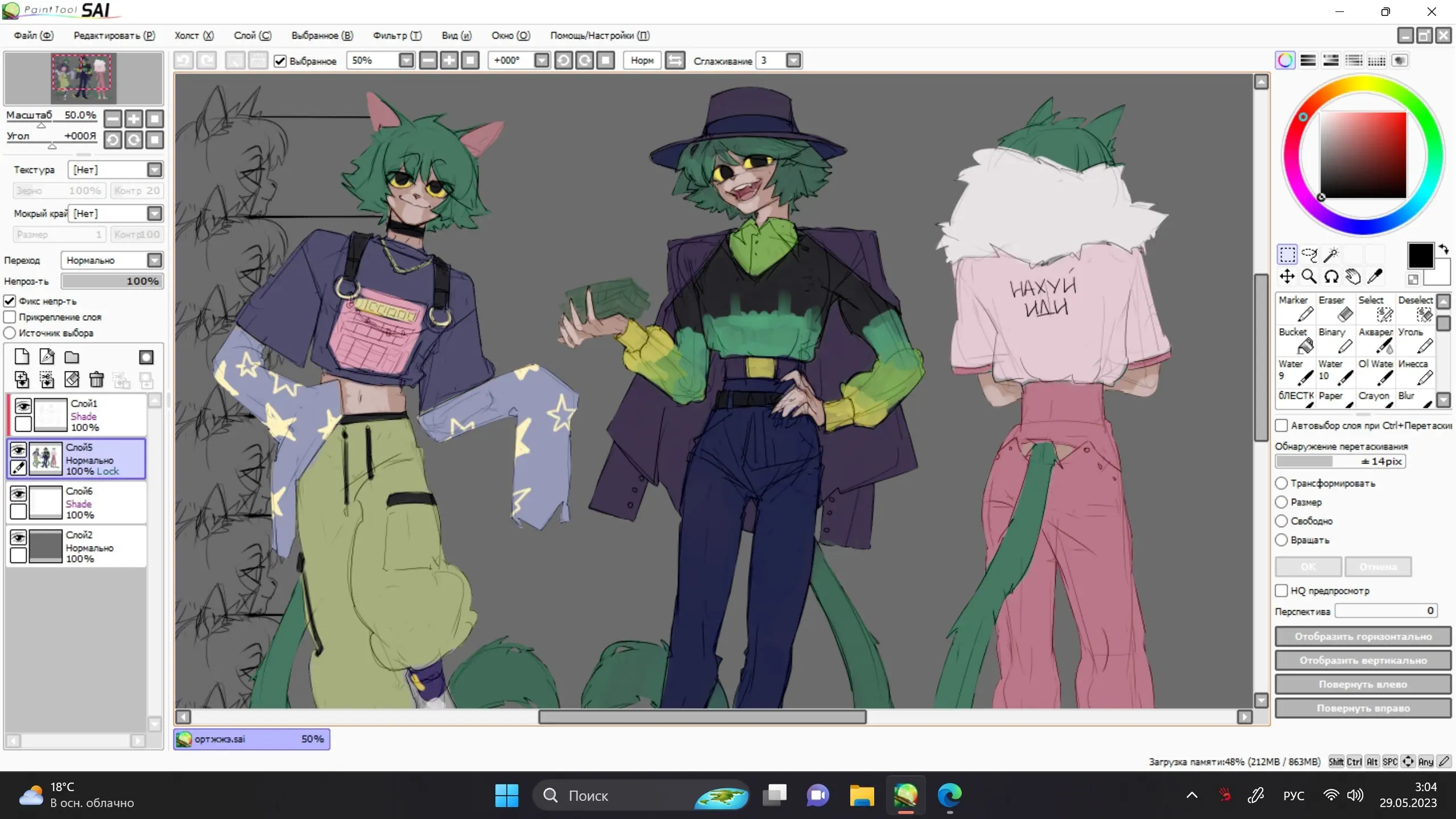
Task: Open the Текстура dropdown
Action: pos(154,169)
